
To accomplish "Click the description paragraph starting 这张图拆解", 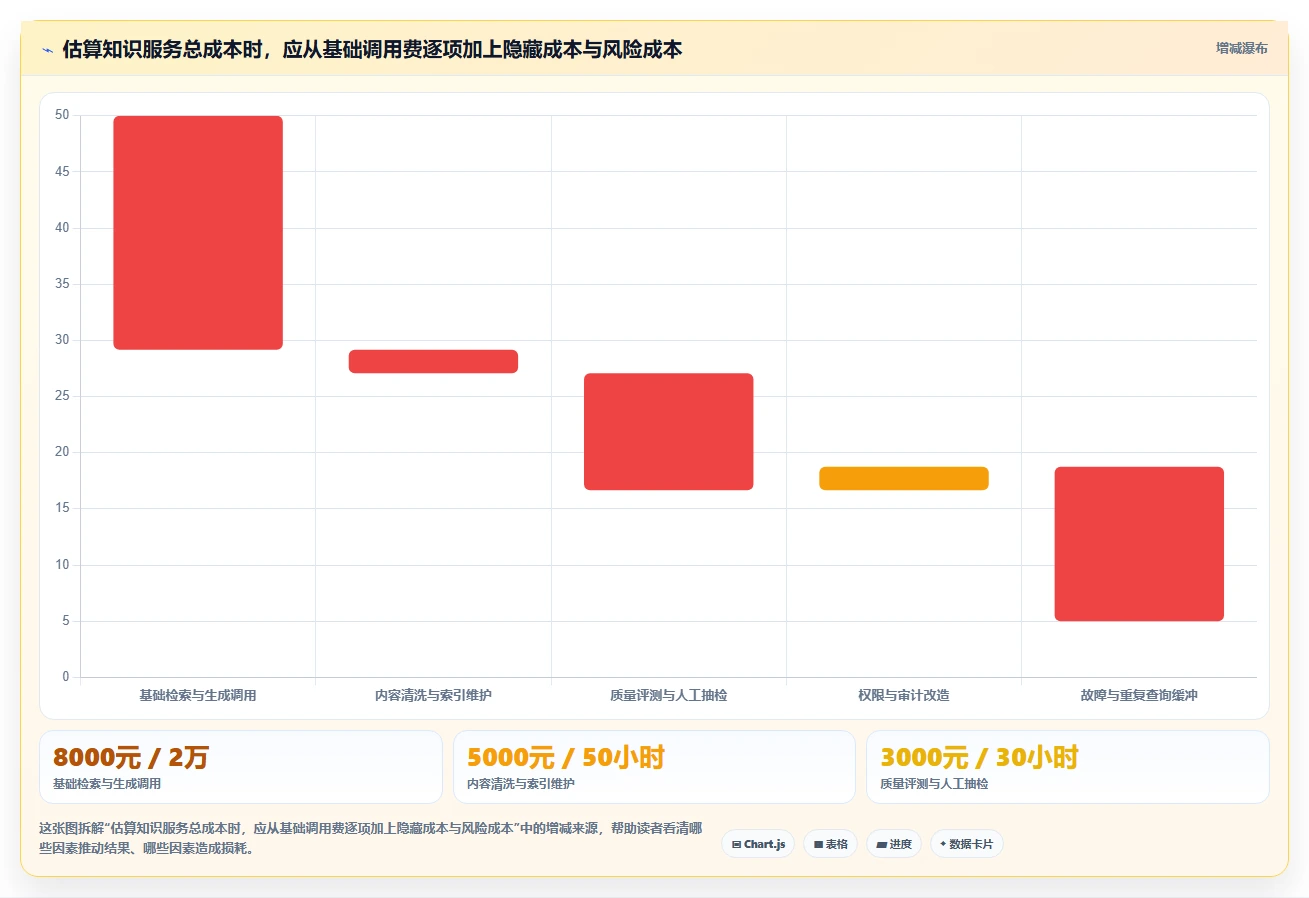I will tap(370, 839).
